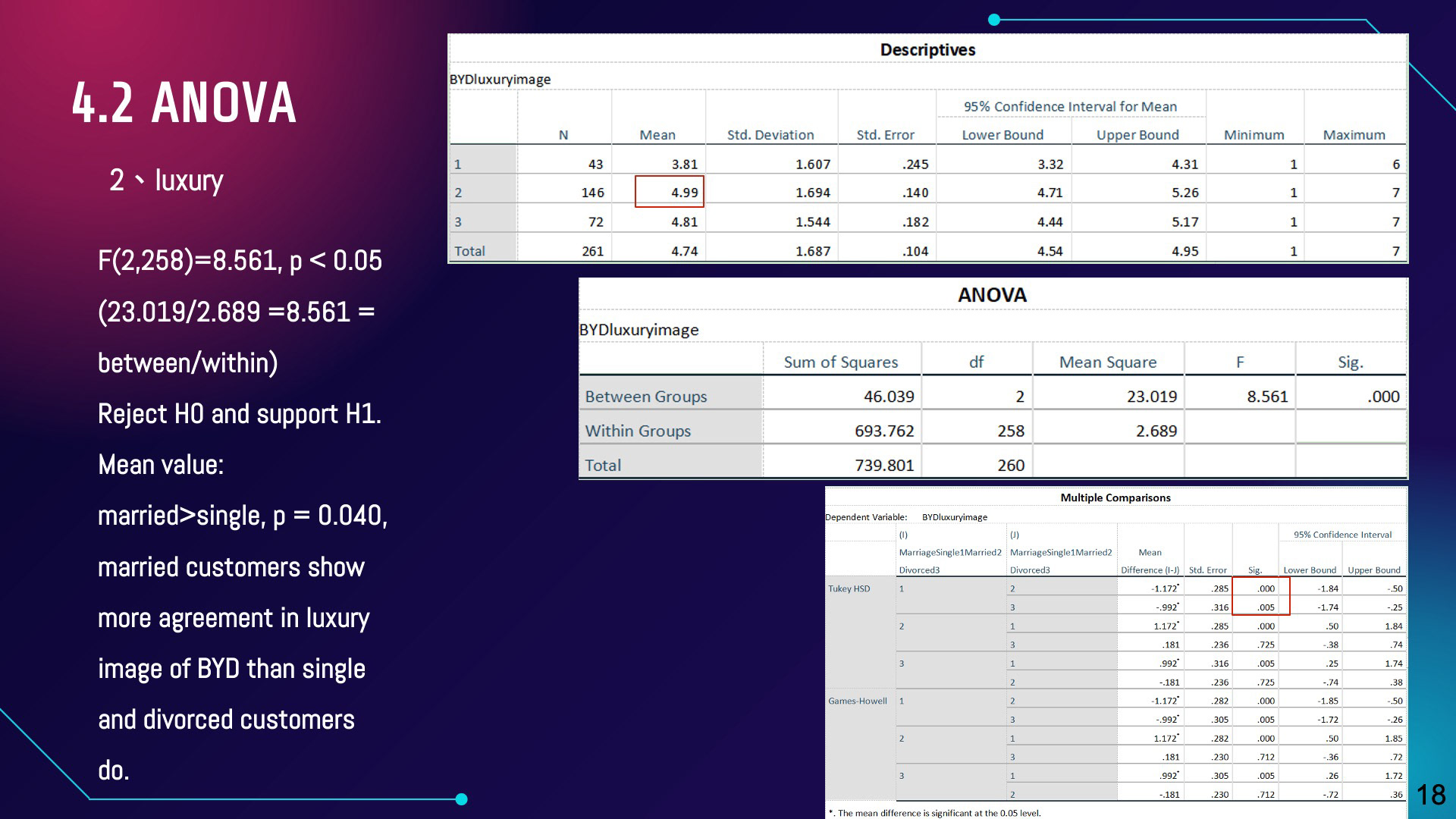The image size is (1456, 819).
Task: Click the Std. Deviation column header
Action: point(770,135)
